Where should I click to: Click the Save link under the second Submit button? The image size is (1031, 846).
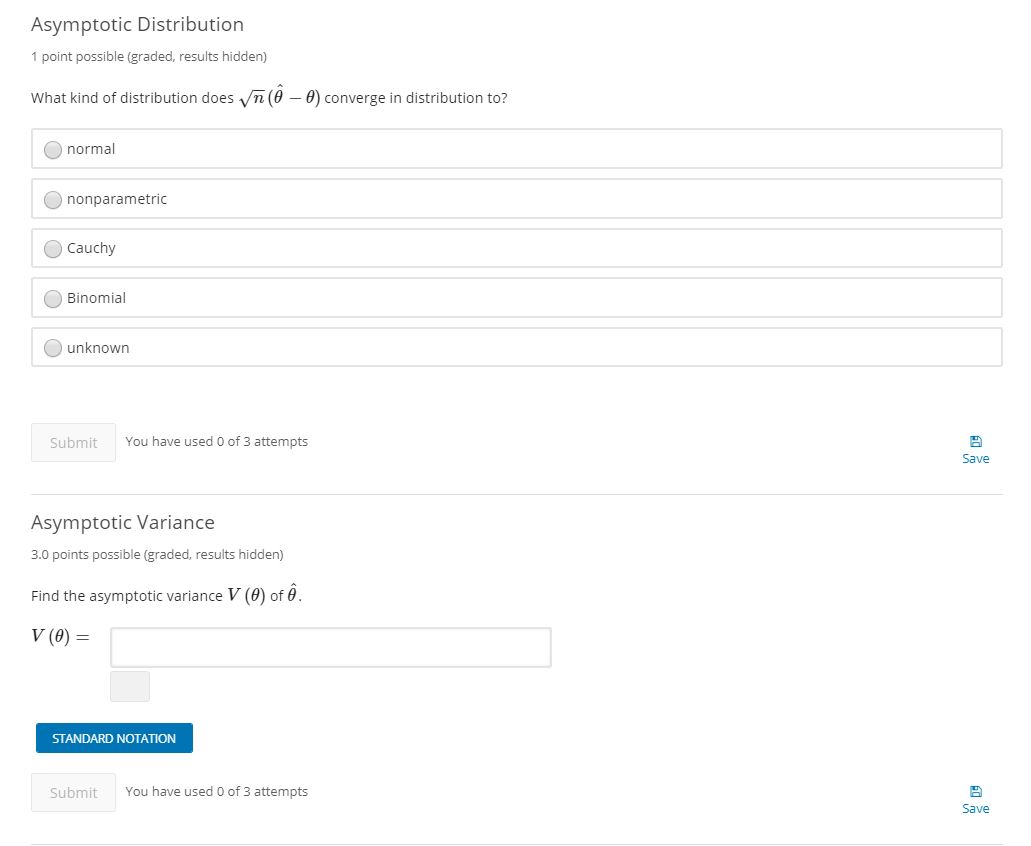(975, 808)
